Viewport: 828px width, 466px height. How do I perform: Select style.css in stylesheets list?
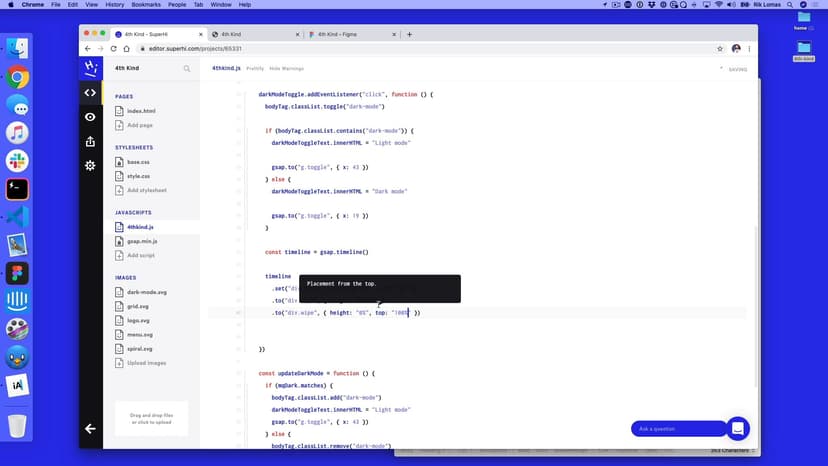tap(138, 176)
